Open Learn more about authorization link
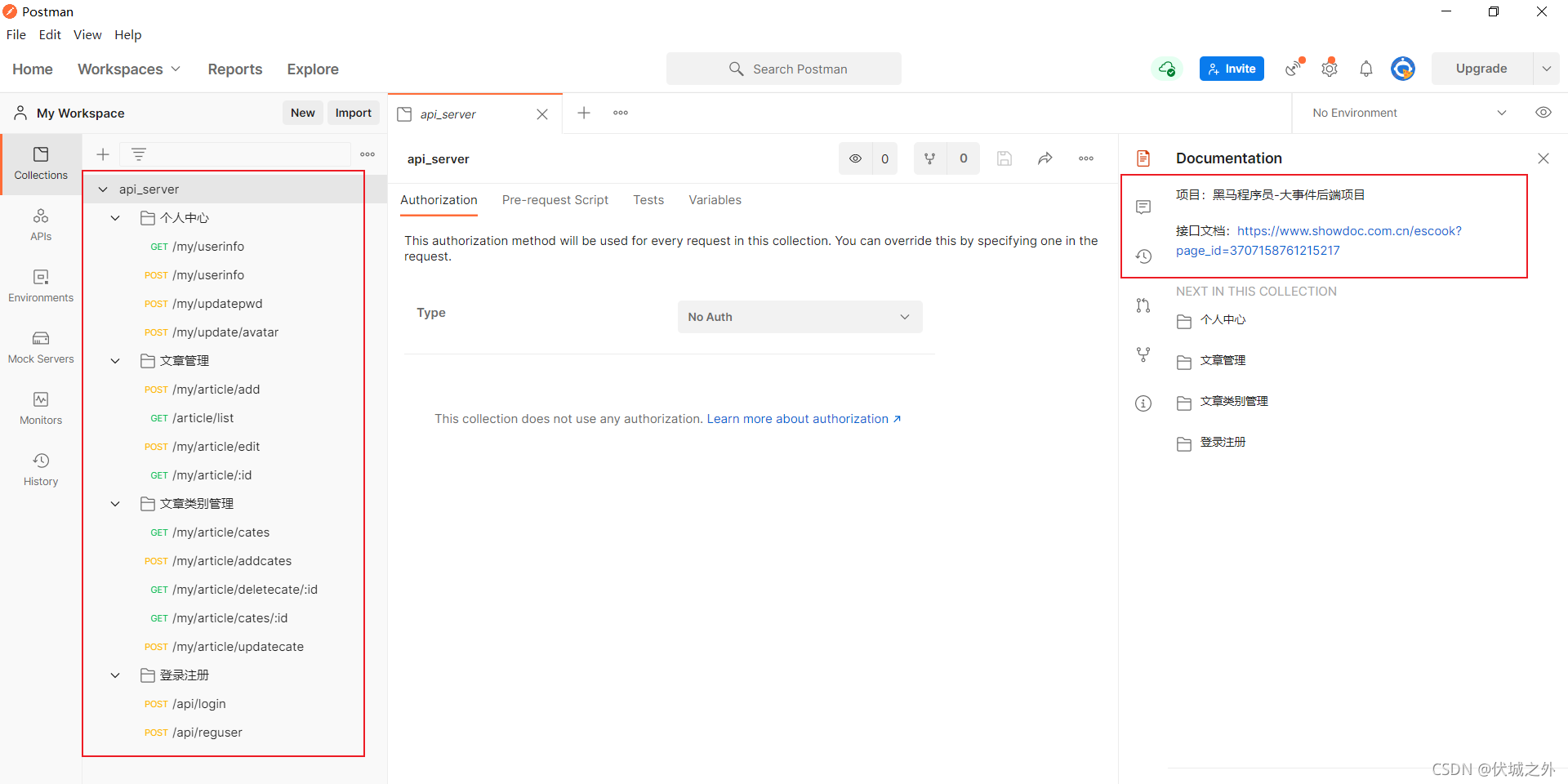 click(804, 419)
